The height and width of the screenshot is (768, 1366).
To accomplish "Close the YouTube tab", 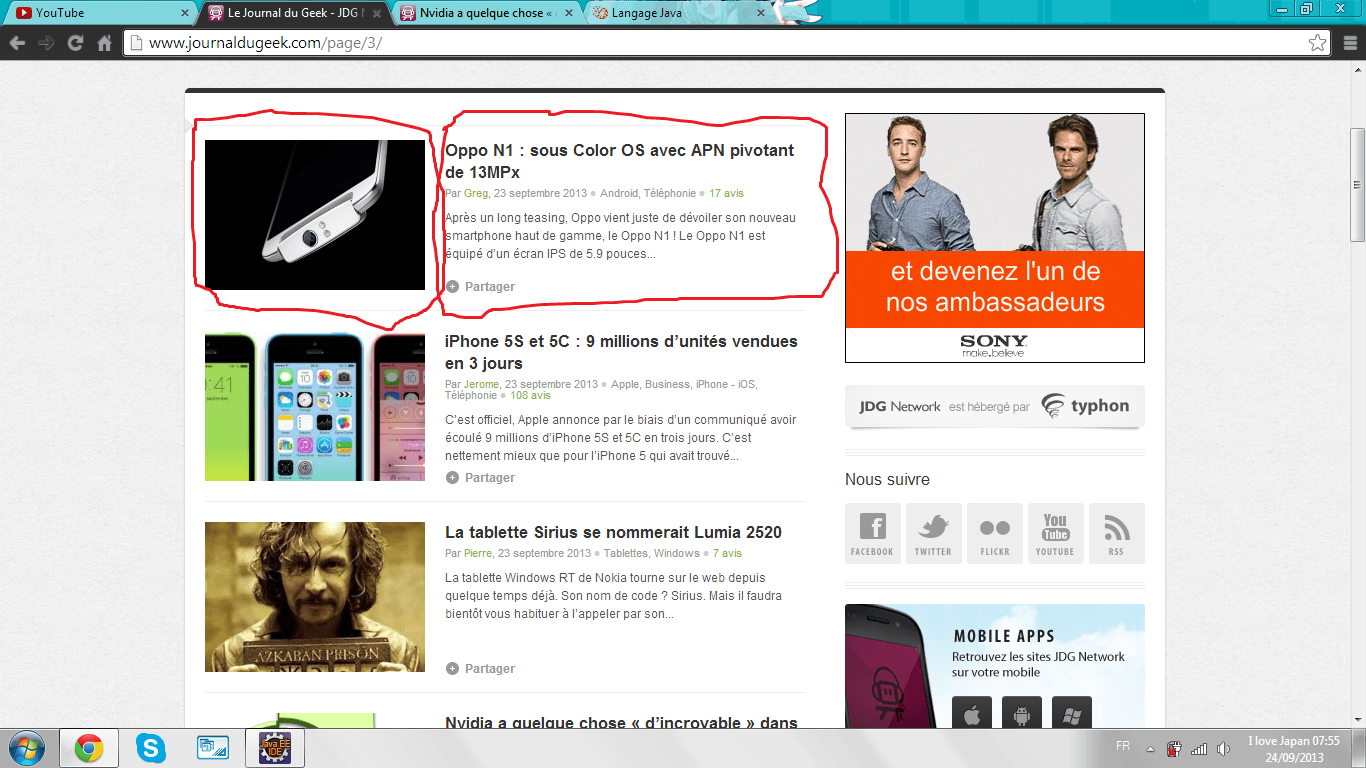I will tap(185, 13).
